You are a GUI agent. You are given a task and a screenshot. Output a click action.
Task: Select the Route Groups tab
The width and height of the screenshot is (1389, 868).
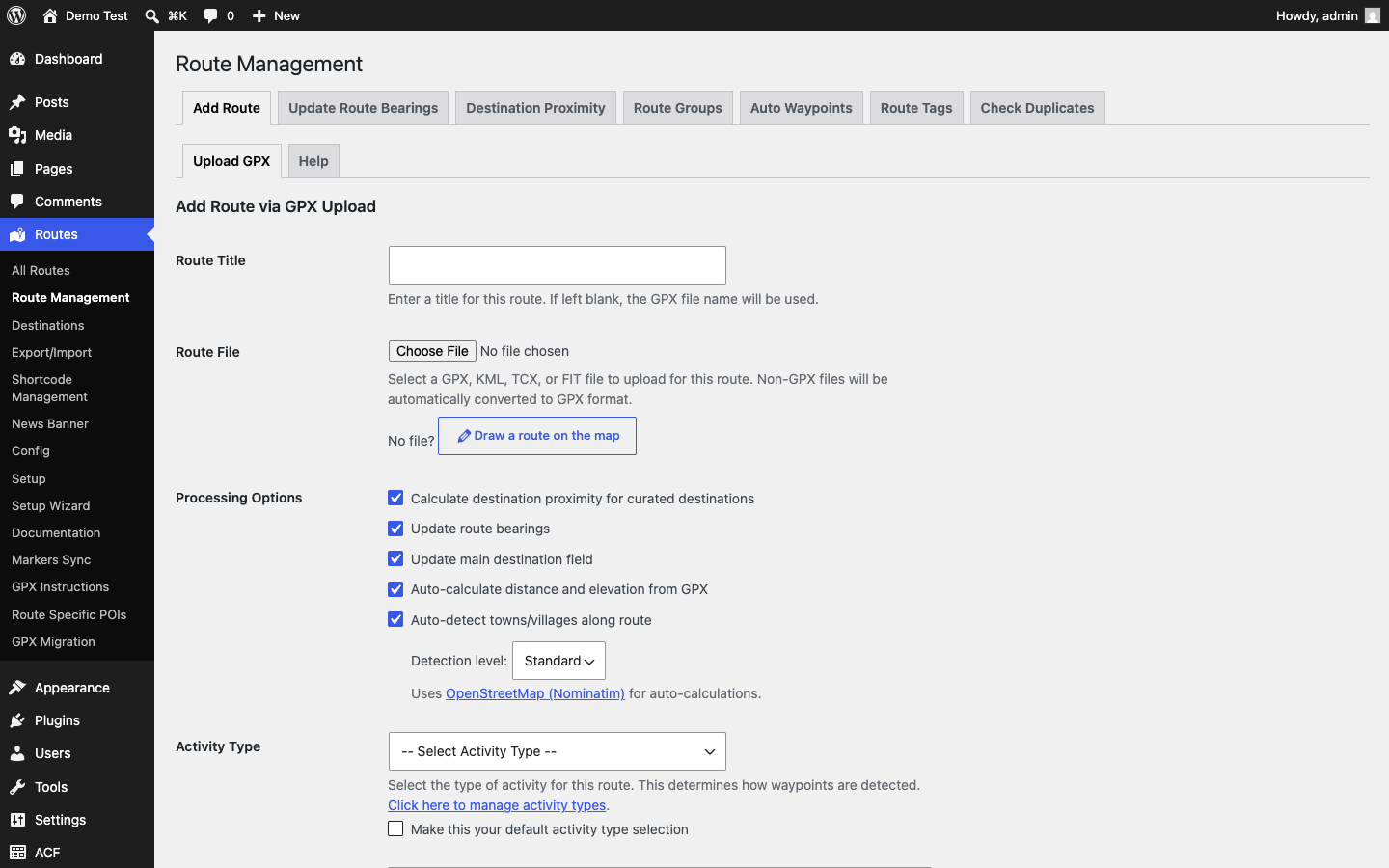[x=678, y=108]
